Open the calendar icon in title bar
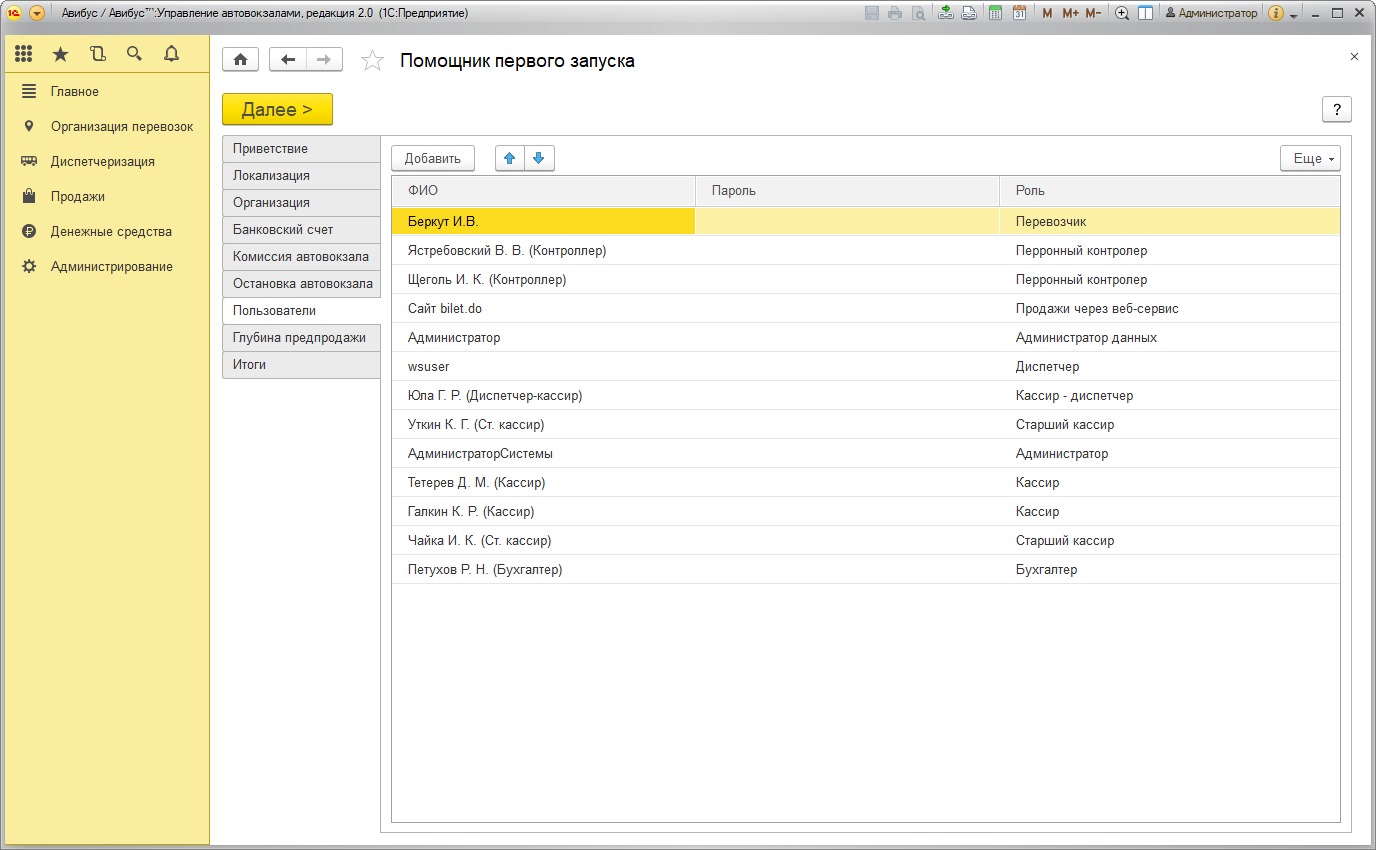Viewport: 1376px width, 850px height. pos(1019,13)
